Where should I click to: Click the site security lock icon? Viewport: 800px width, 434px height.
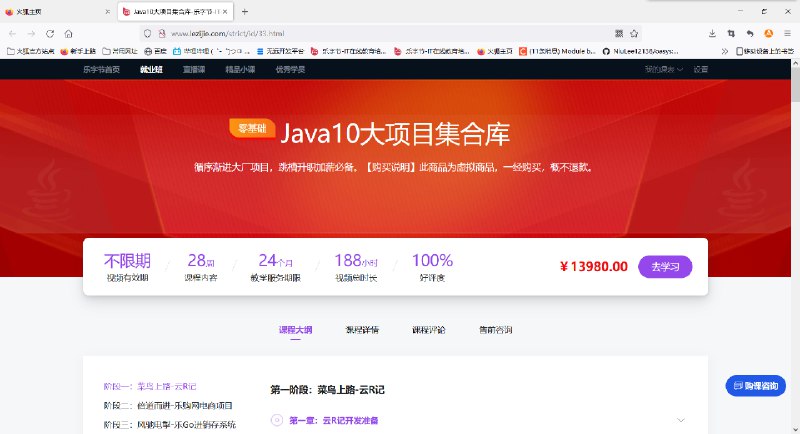click(x=162, y=34)
